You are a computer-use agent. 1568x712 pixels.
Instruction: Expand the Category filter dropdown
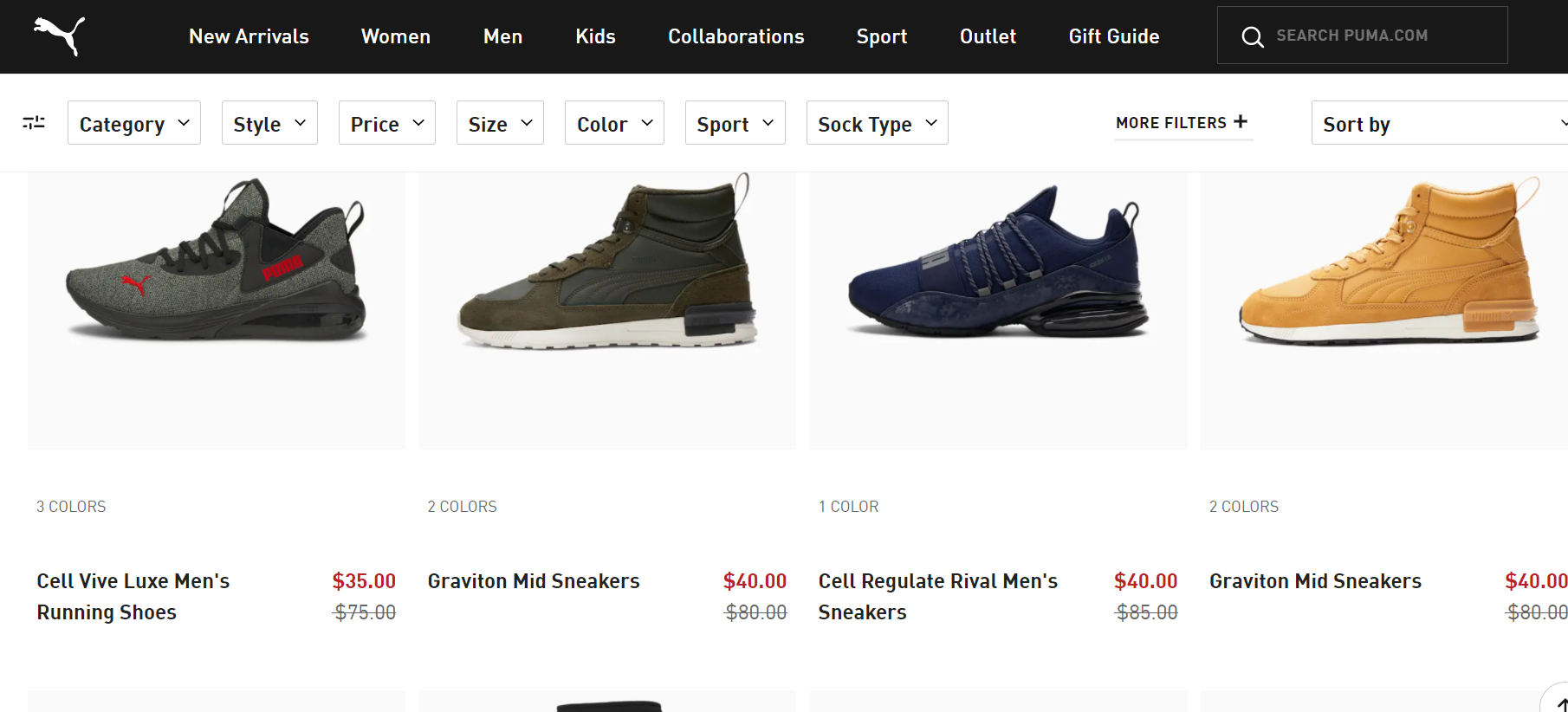[x=134, y=123]
